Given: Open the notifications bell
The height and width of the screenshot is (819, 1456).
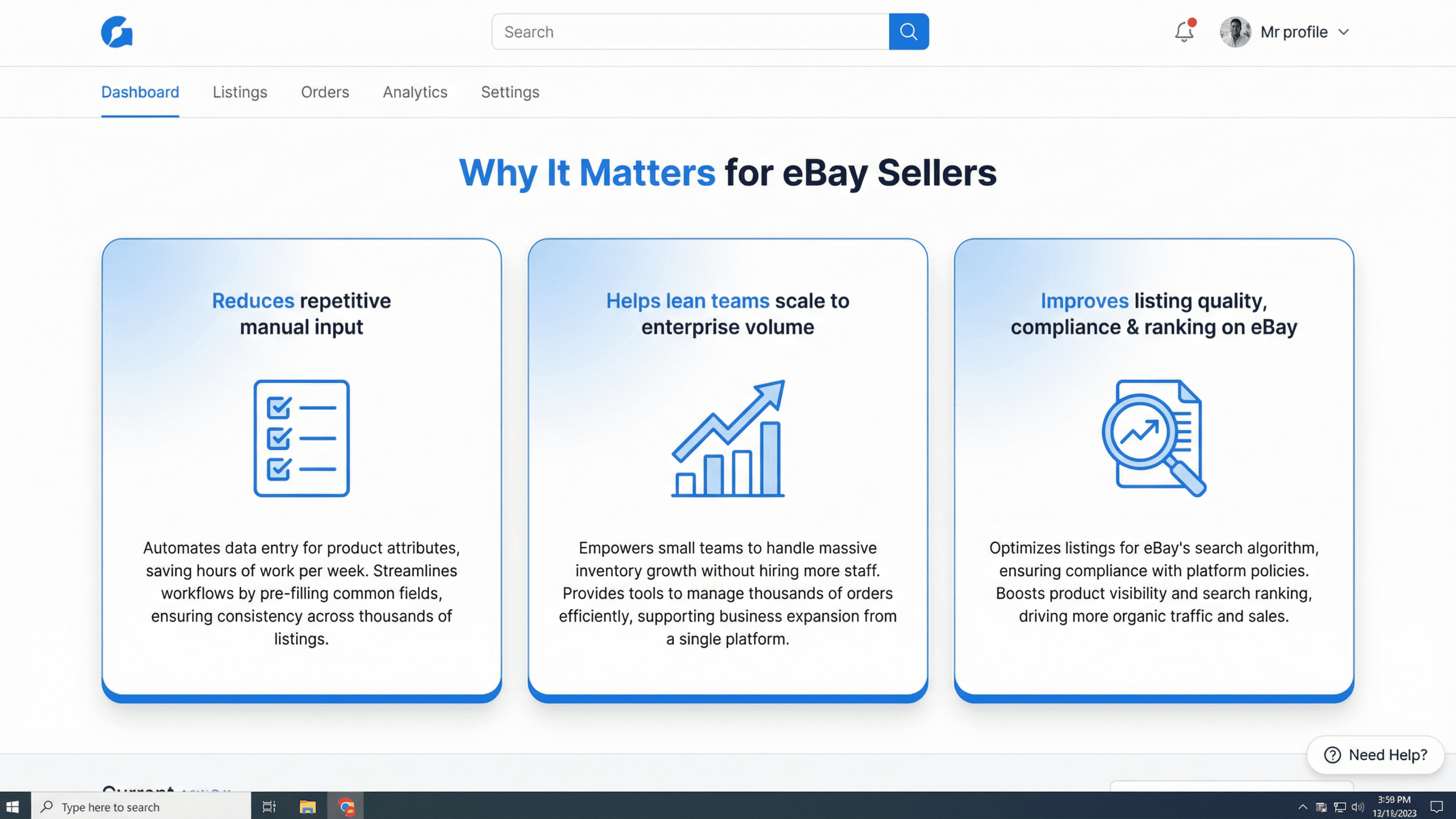Looking at the screenshot, I should tap(1183, 31).
